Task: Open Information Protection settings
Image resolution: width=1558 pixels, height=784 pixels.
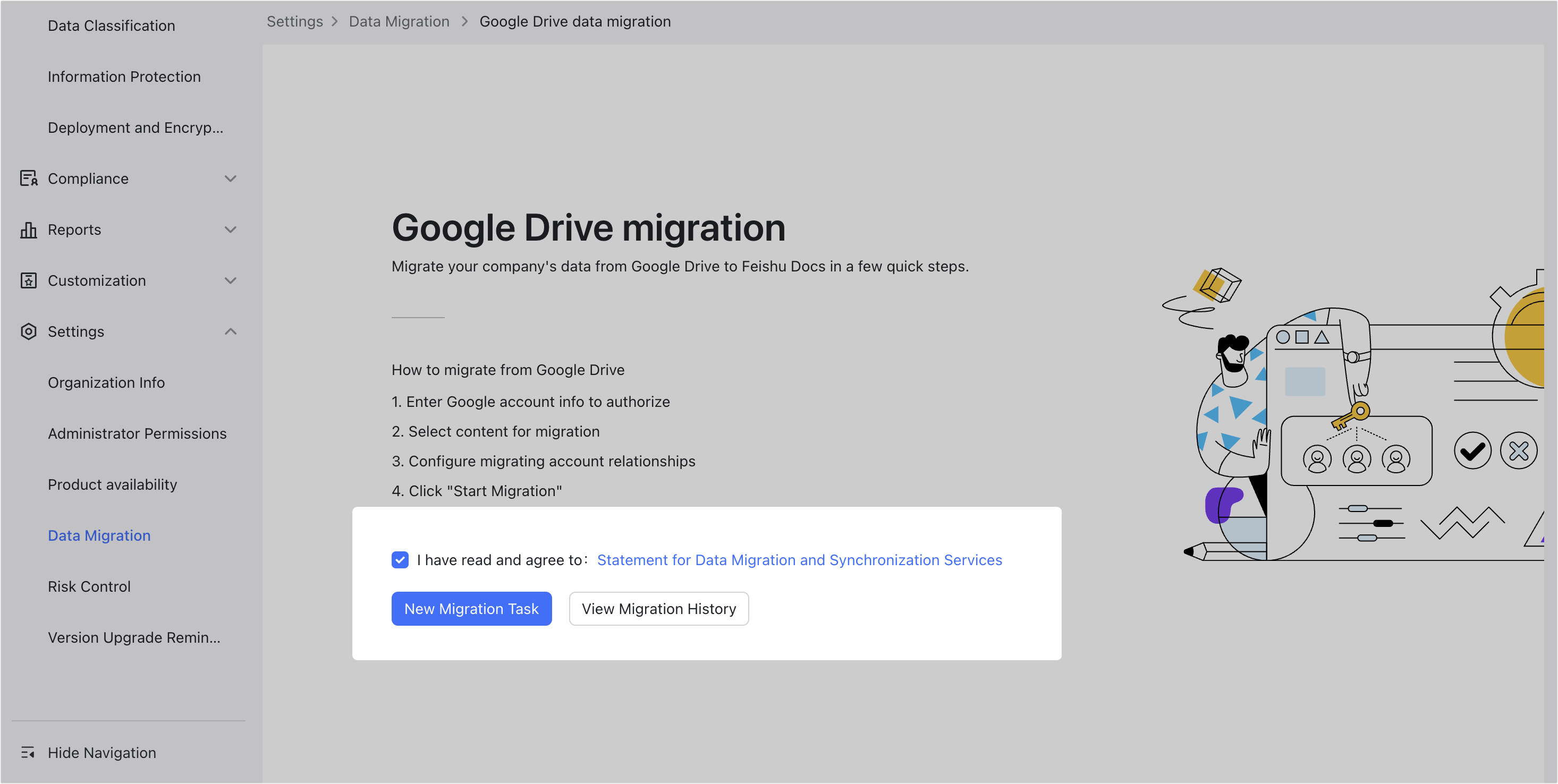Action: [124, 77]
